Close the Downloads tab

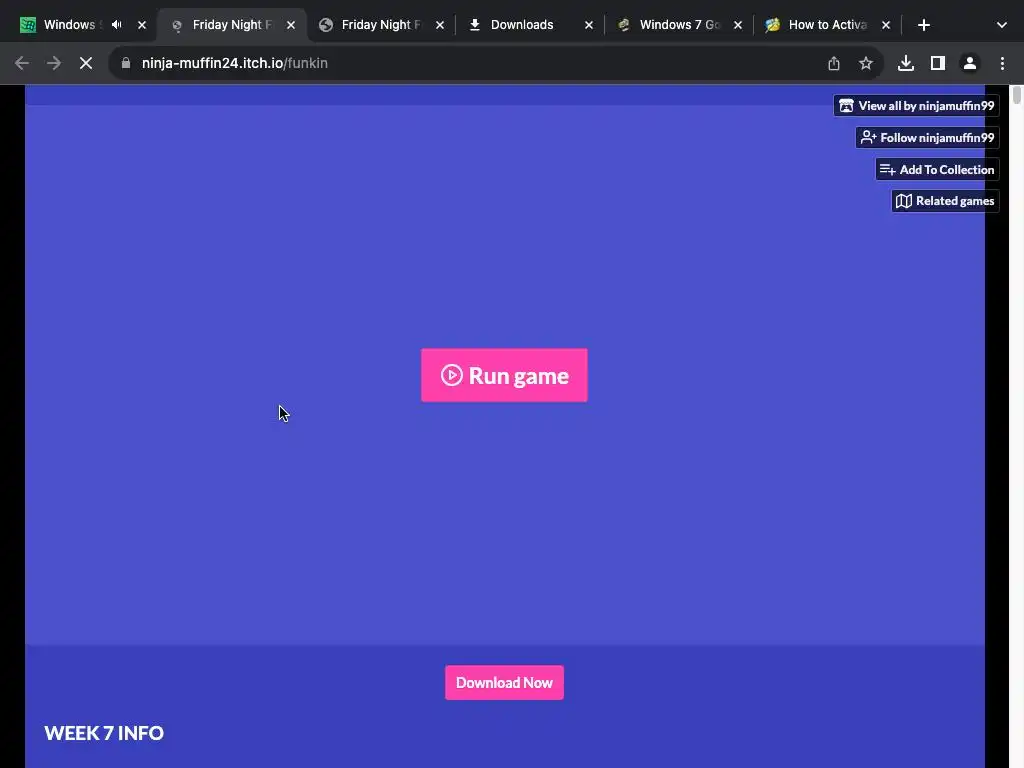[x=588, y=25]
